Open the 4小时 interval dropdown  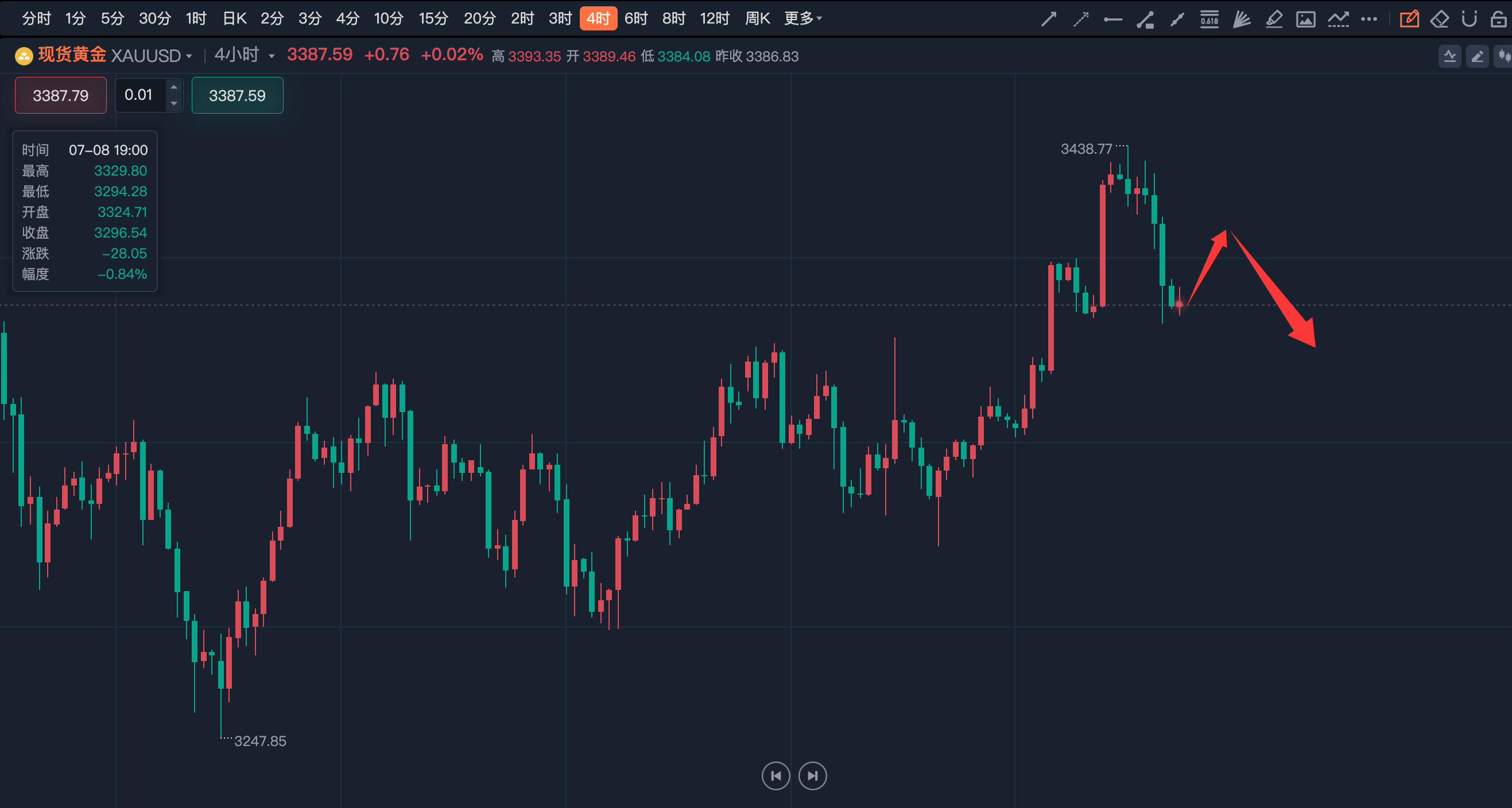pyautogui.click(x=271, y=56)
